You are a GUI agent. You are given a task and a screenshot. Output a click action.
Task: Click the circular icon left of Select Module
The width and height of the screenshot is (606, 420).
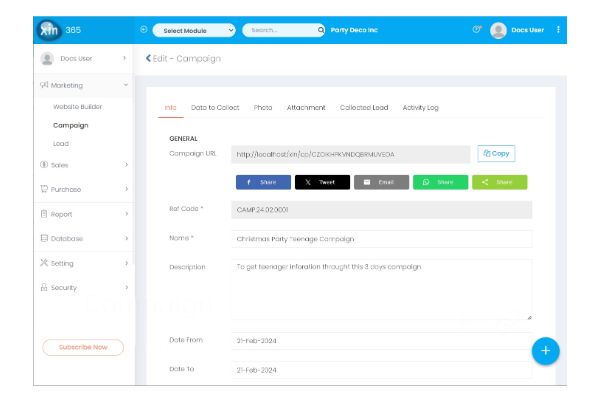pyautogui.click(x=144, y=30)
